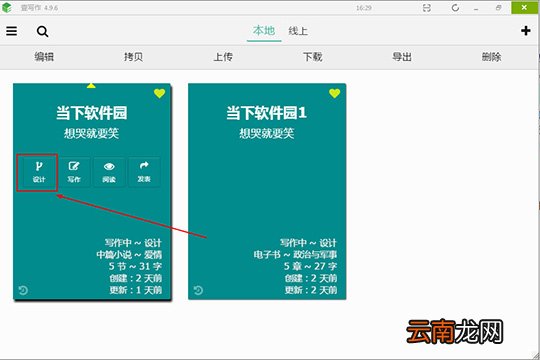Click '中篇小说 ~ 爱情' text
Screen dimensions: 540x360
pyautogui.click(x=129, y=255)
